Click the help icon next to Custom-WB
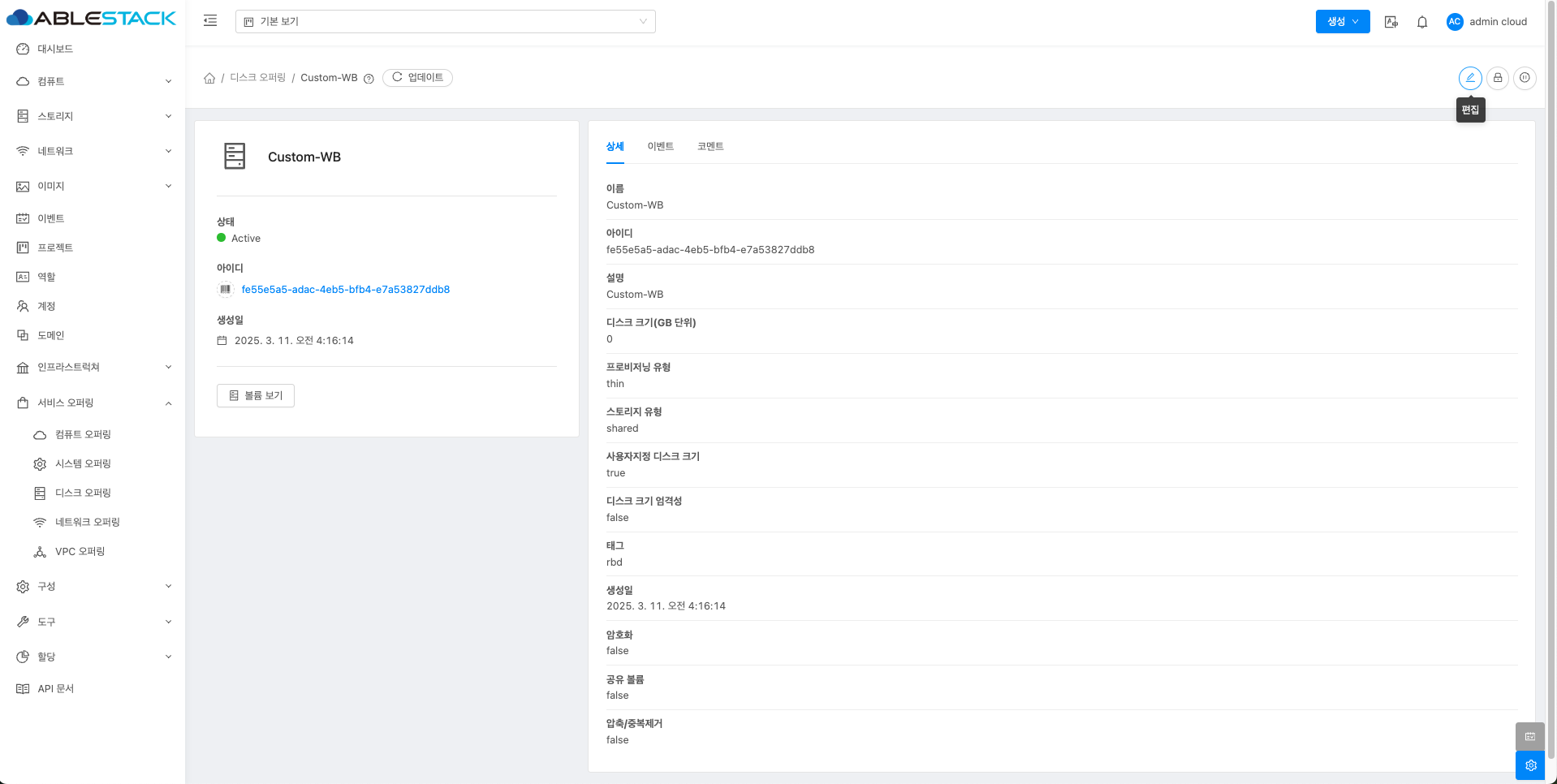Image resolution: width=1557 pixels, height=784 pixels. pos(369,79)
